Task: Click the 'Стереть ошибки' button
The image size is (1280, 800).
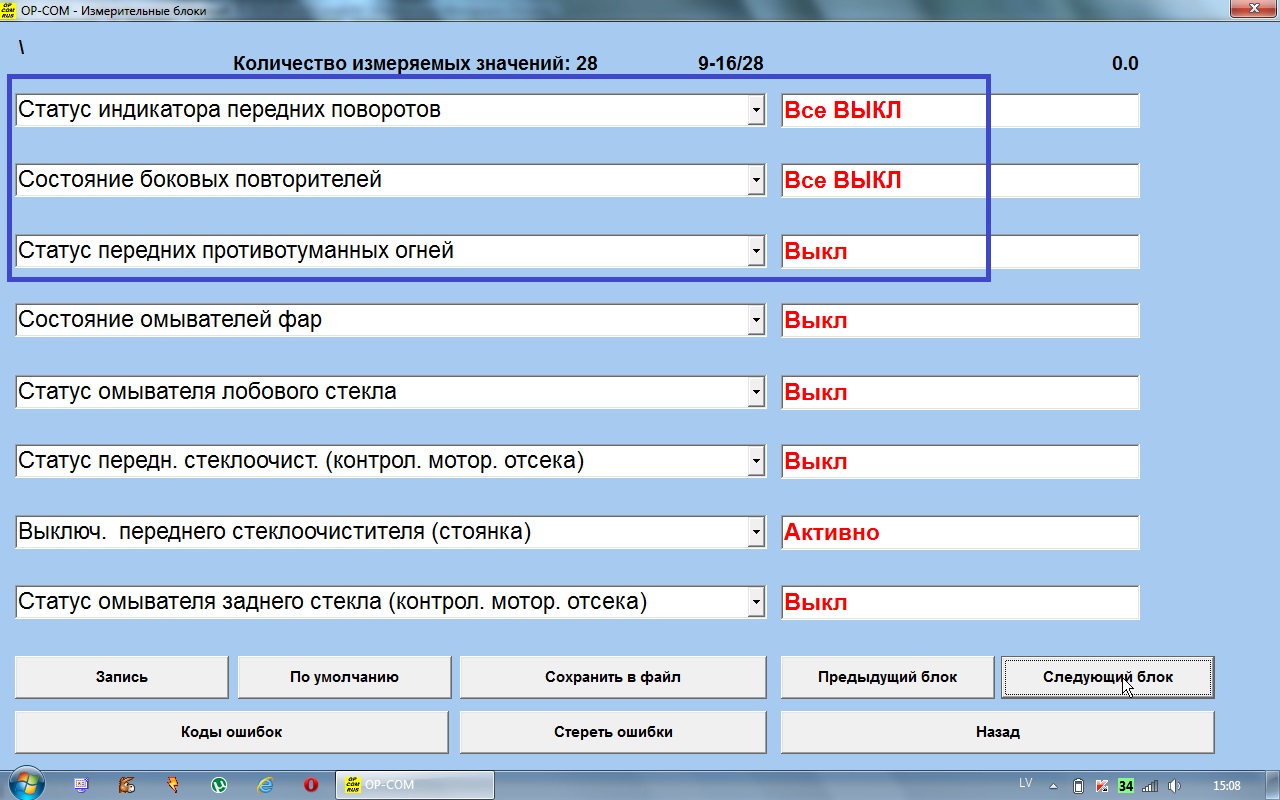Action: pos(613,732)
